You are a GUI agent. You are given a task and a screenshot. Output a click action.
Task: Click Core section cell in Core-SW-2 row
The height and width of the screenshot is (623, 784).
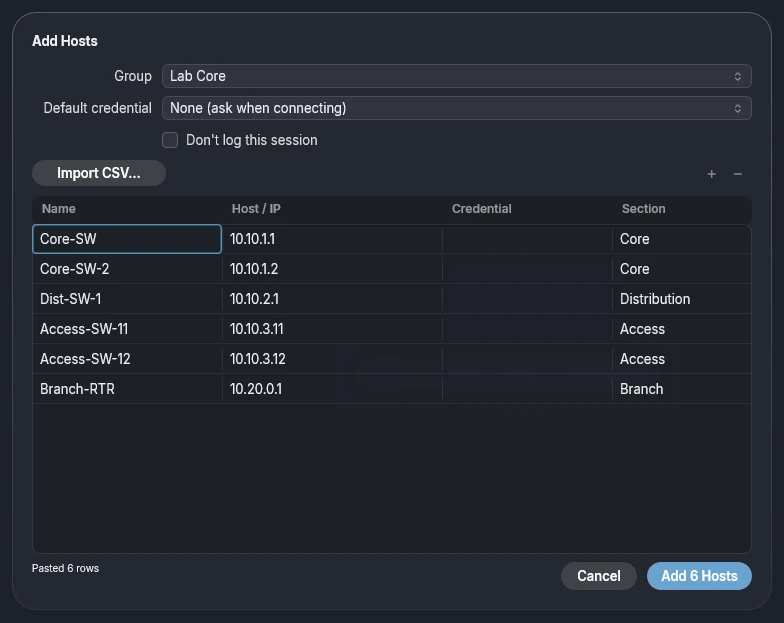coord(682,269)
